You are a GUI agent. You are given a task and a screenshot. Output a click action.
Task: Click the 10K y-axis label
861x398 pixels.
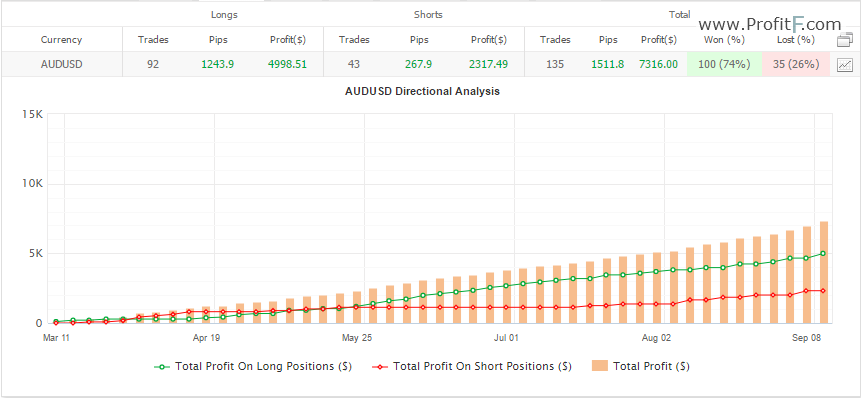click(31, 184)
